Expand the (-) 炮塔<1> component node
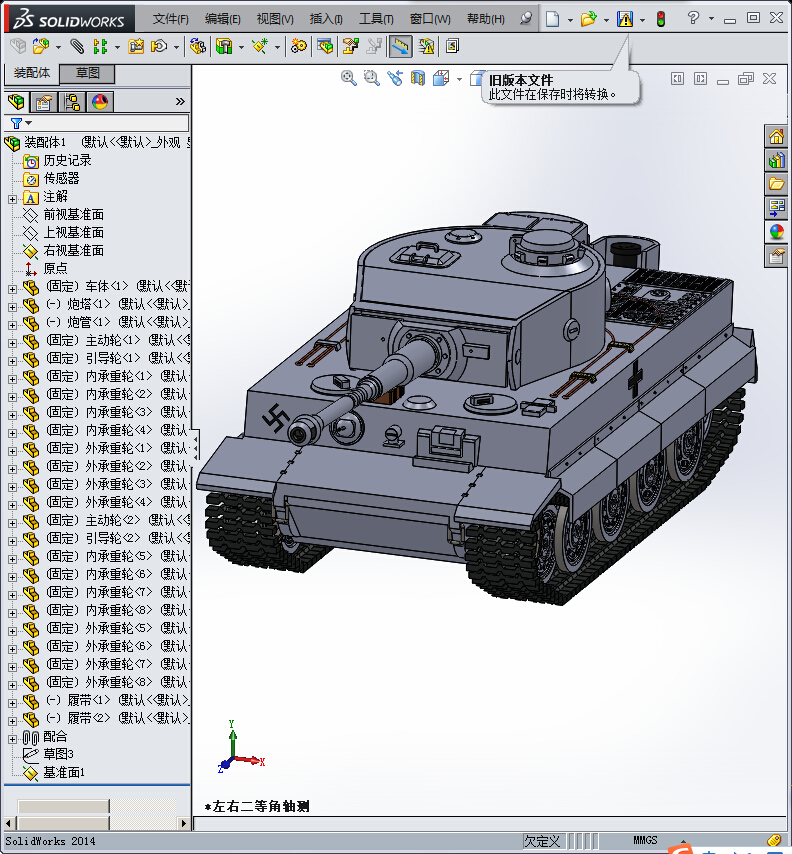792x854 pixels. click(x=12, y=307)
